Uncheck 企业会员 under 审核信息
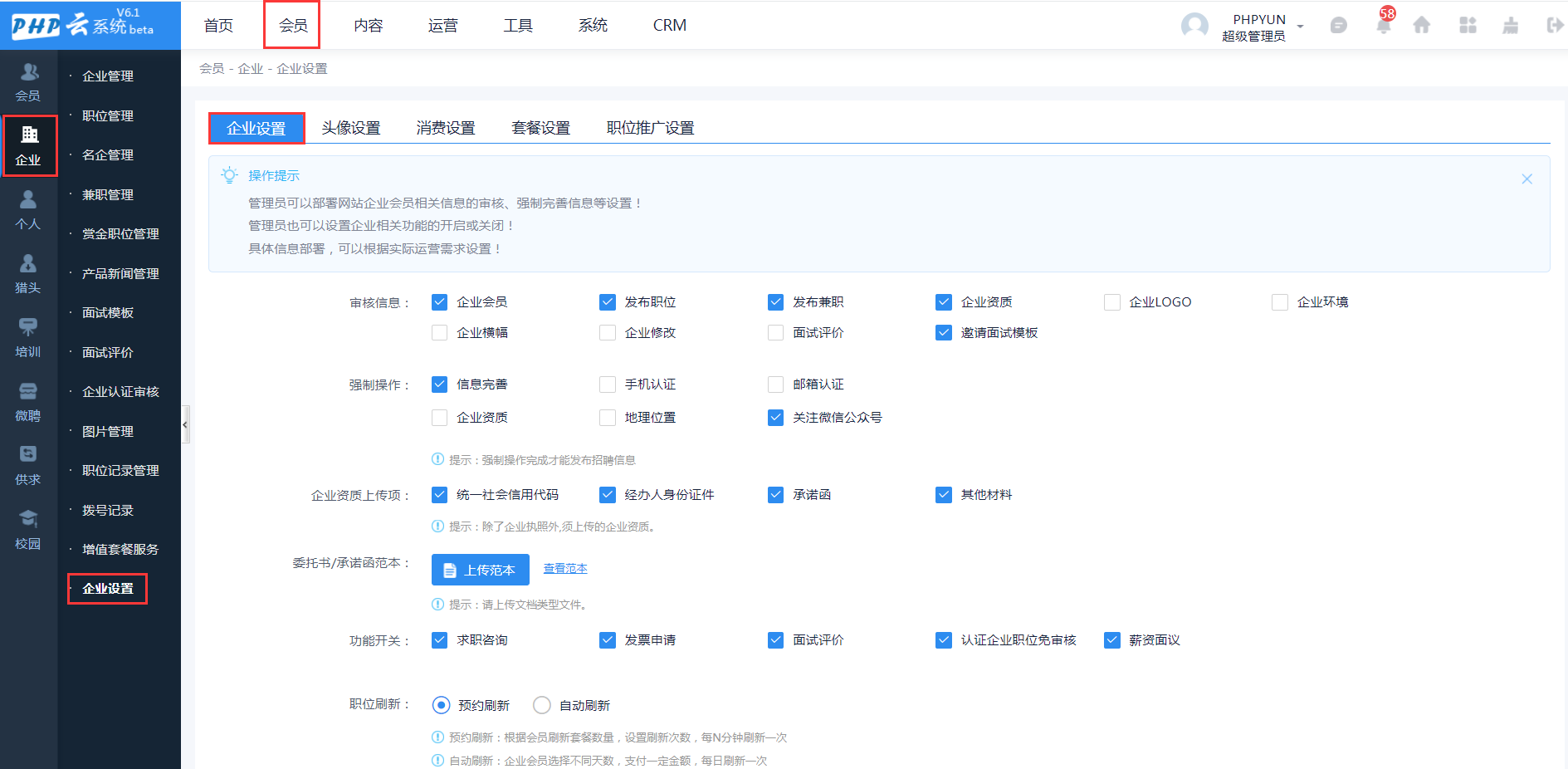1568x769 pixels. [440, 302]
